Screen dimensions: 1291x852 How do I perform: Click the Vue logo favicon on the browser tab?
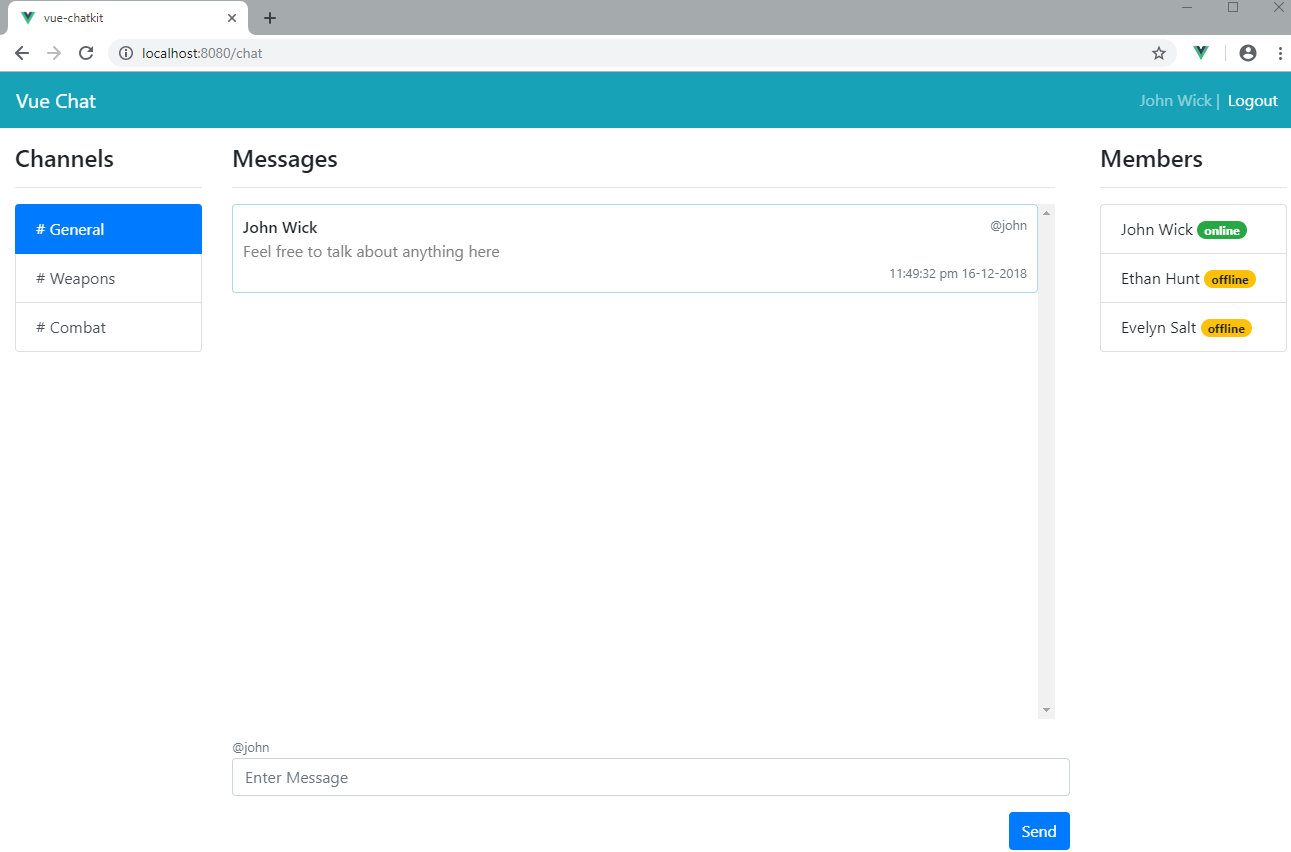[x=25, y=17]
